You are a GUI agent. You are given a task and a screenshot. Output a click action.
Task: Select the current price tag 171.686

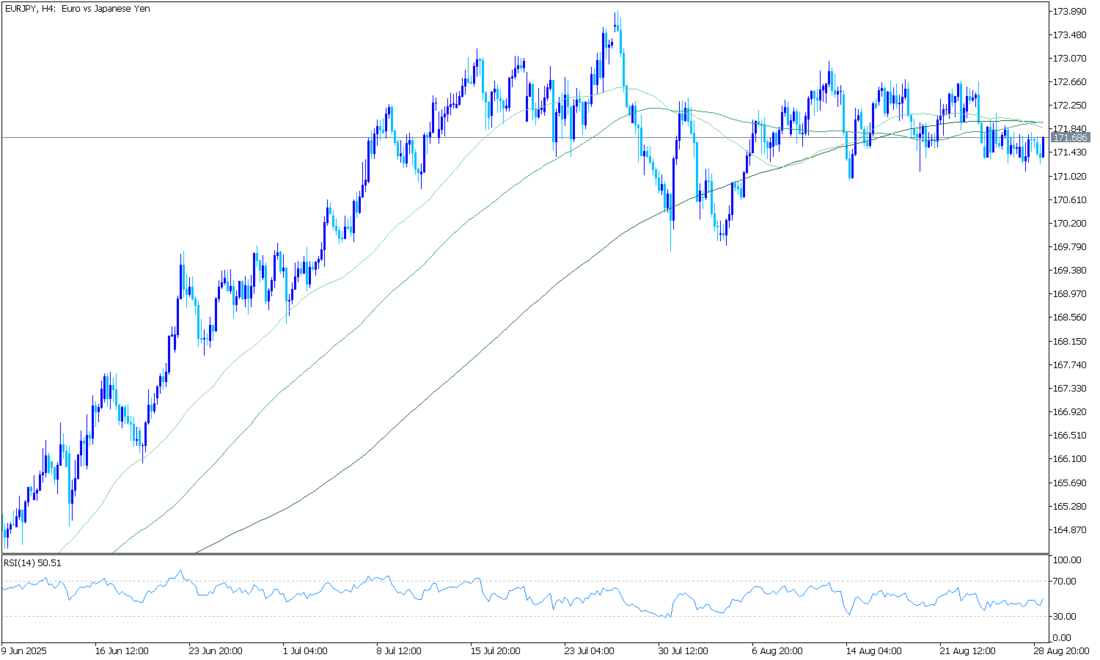tap(1068, 138)
